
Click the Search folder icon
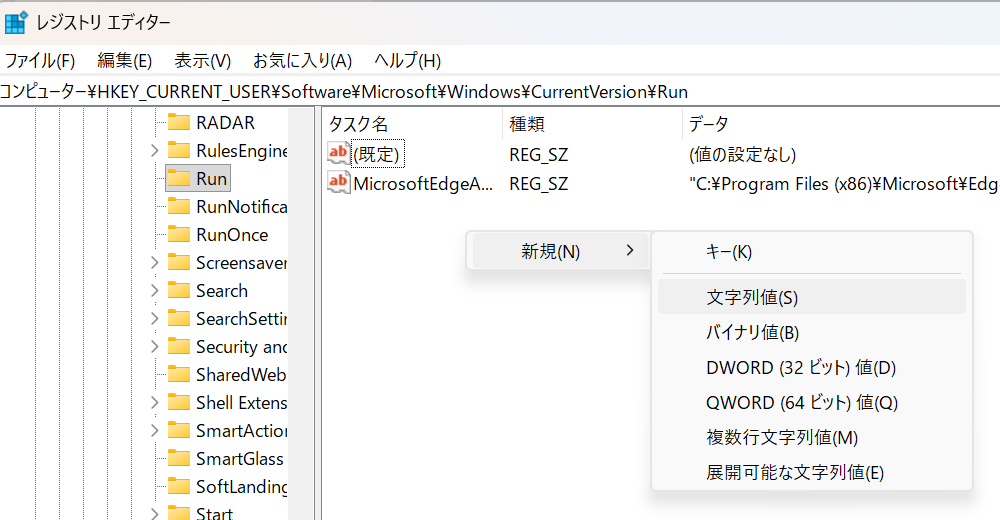(179, 290)
